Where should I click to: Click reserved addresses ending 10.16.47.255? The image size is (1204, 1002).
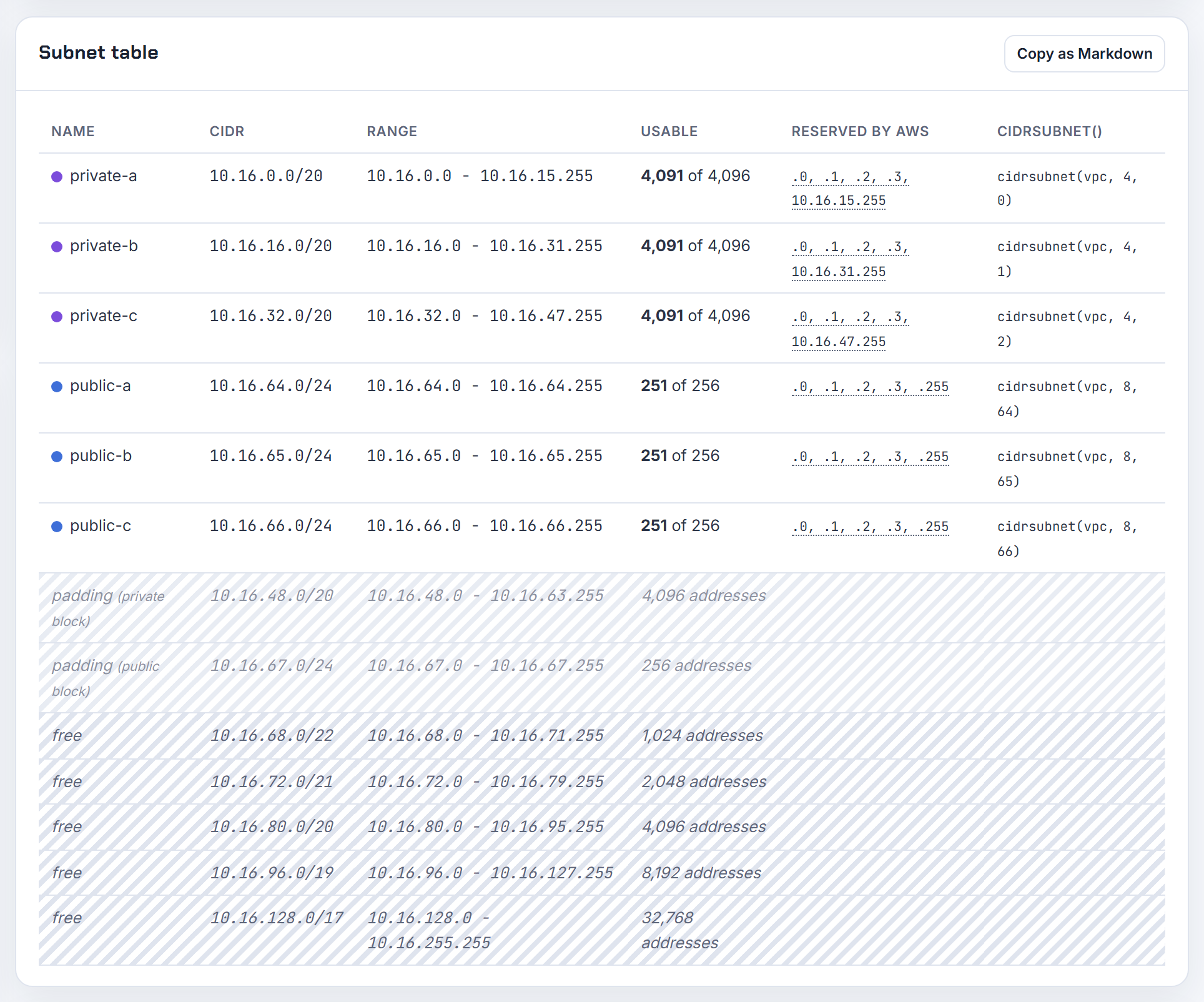coord(850,329)
